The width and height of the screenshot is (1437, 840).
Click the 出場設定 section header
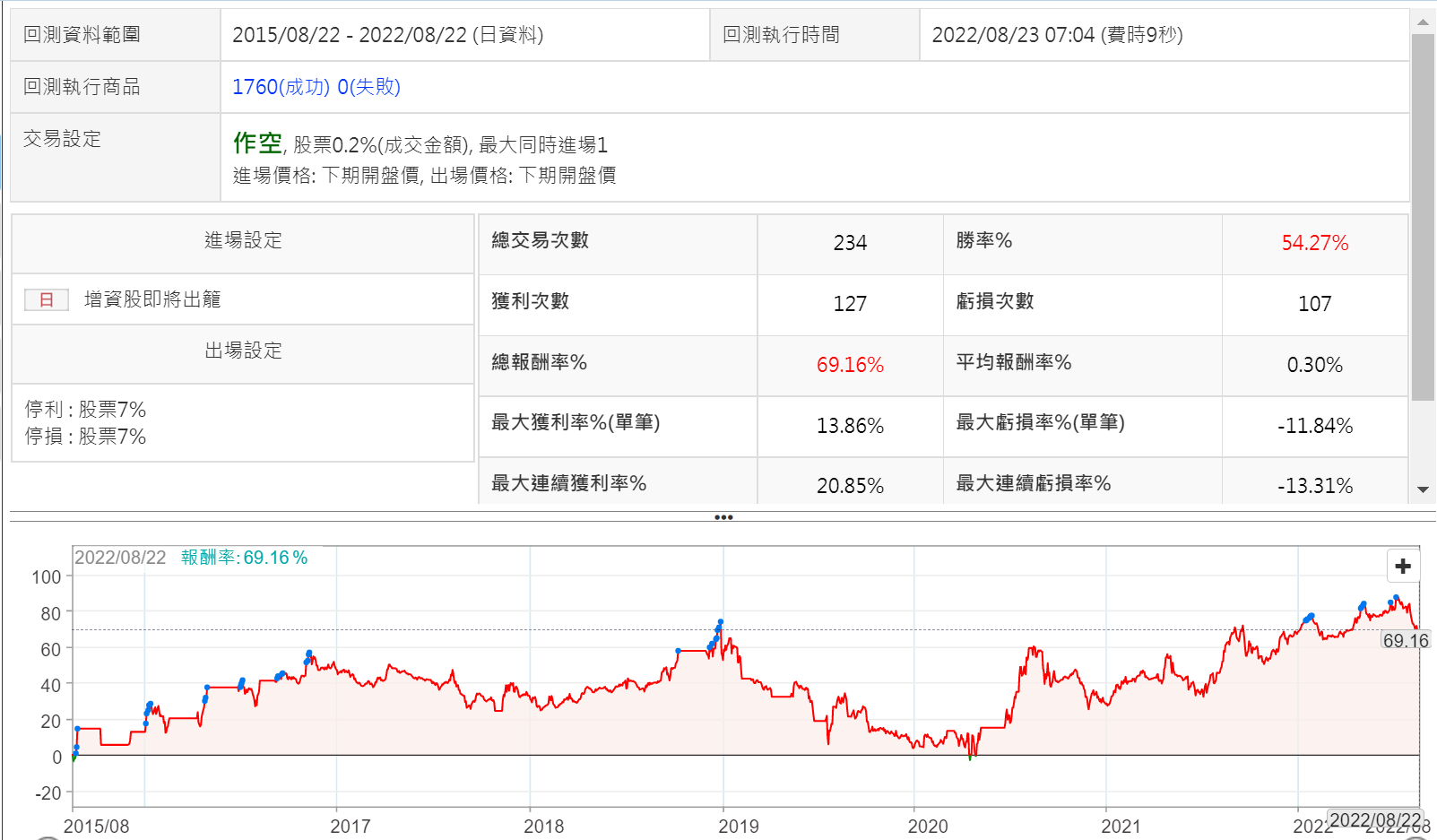pos(243,351)
